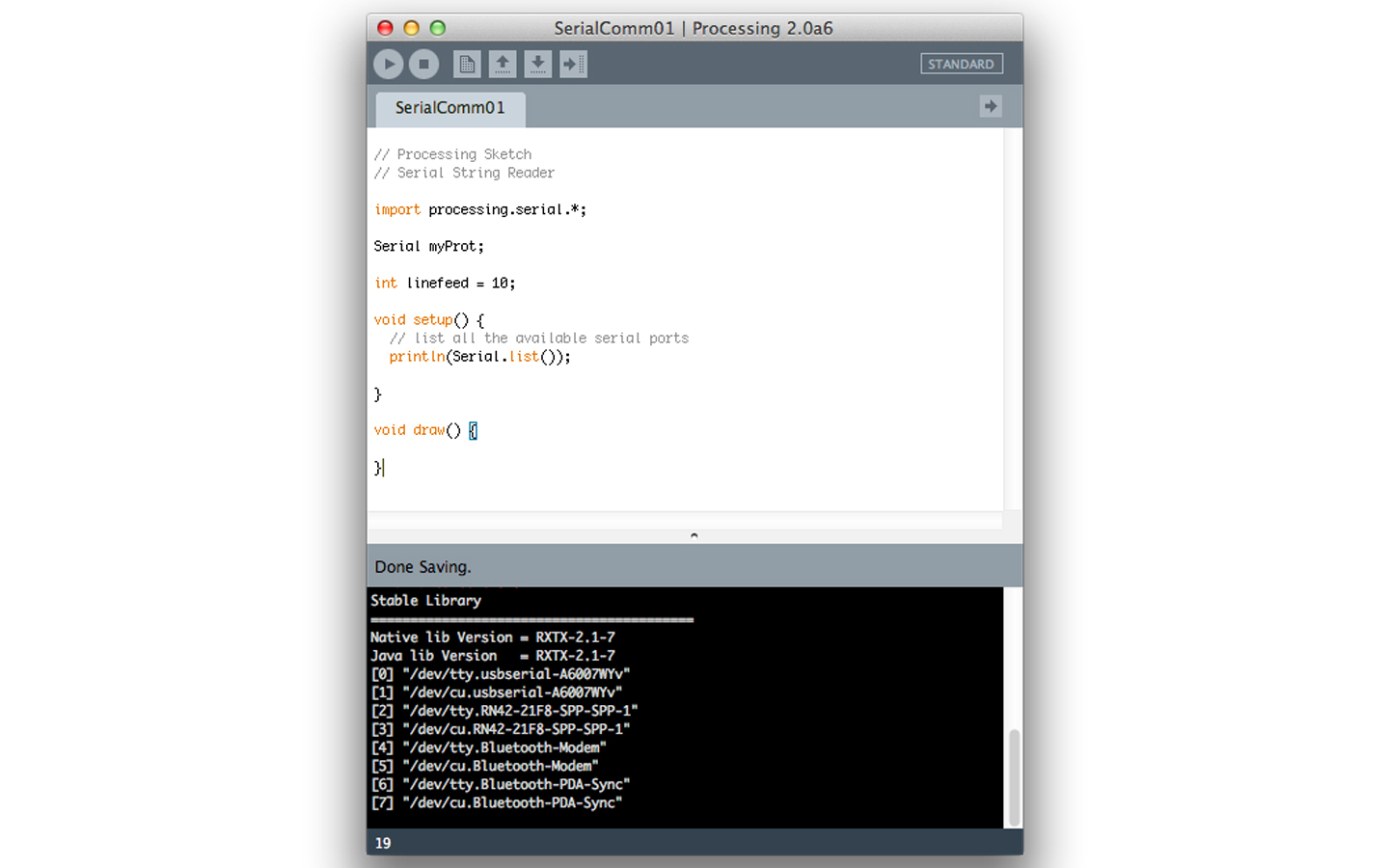This screenshot has width=1389, height=868.
Task: Click the 'Java lib Version' console line
Action: coord(493,656)
